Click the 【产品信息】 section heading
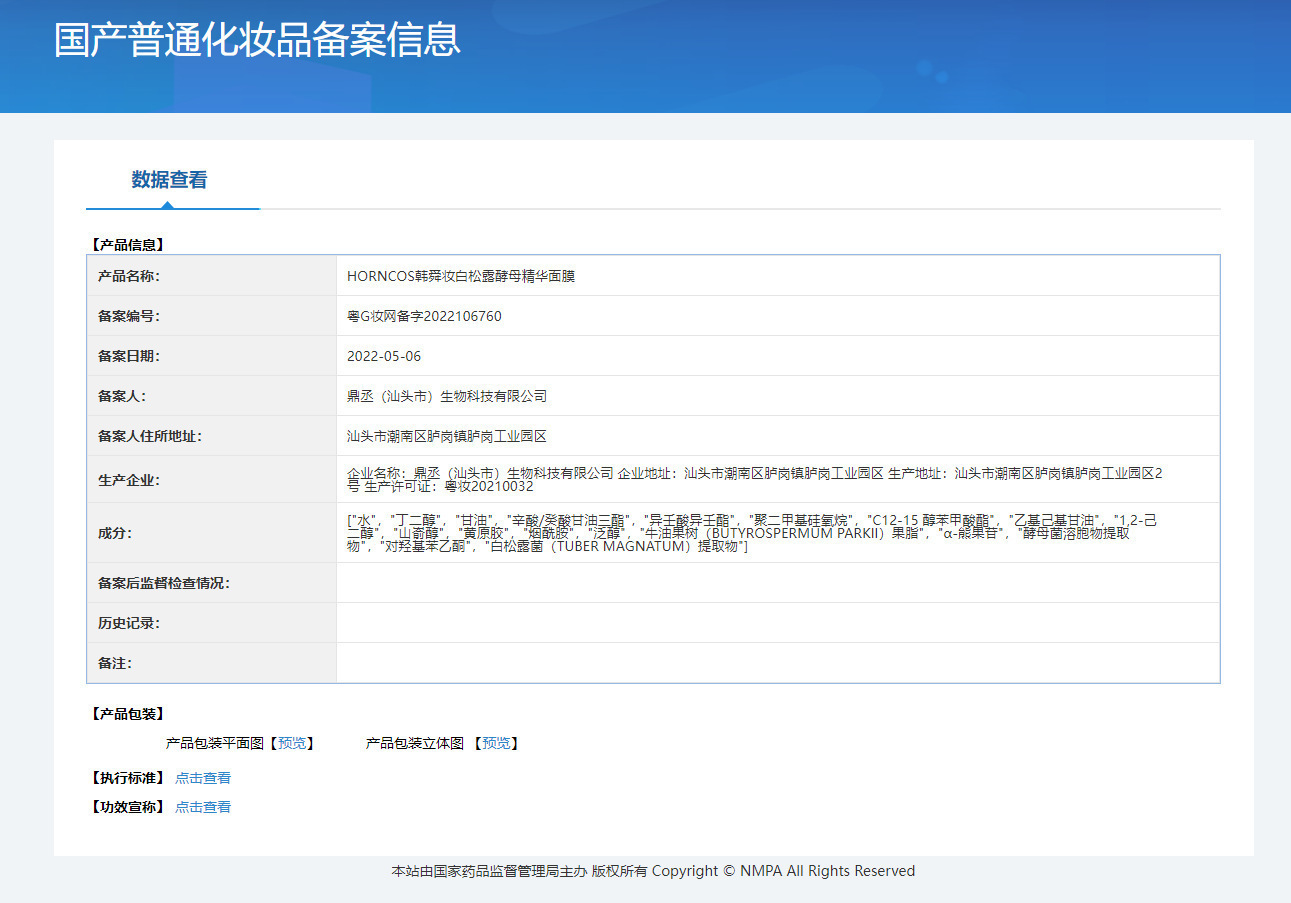This screenshot has width=1291, height=903. 126,244
